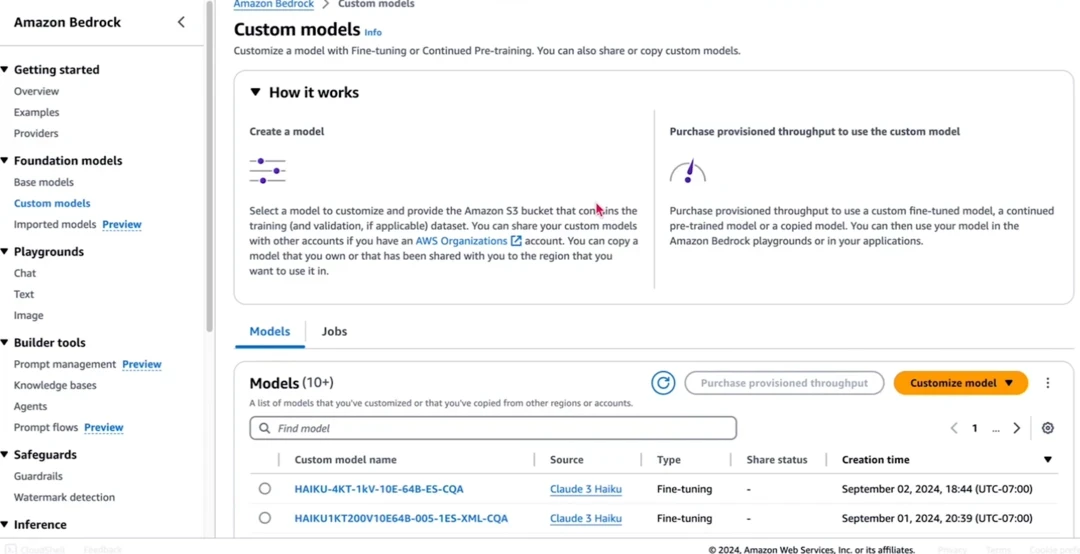Go to next page of models
Viewport: 1080px width, 554px height.
tap(1017, 428)
